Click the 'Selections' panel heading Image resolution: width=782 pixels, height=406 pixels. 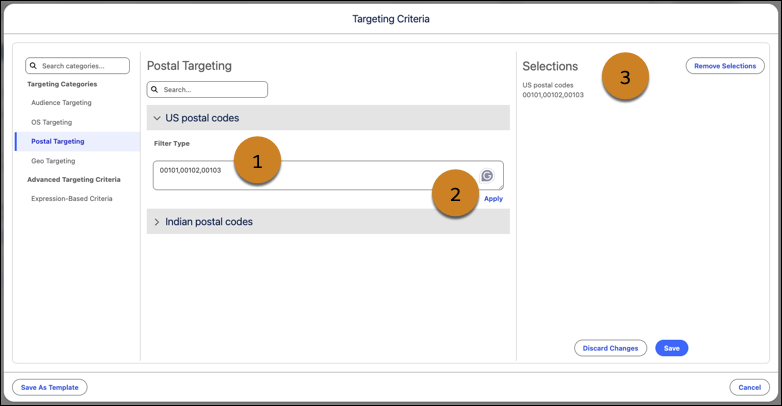point(550,66)
